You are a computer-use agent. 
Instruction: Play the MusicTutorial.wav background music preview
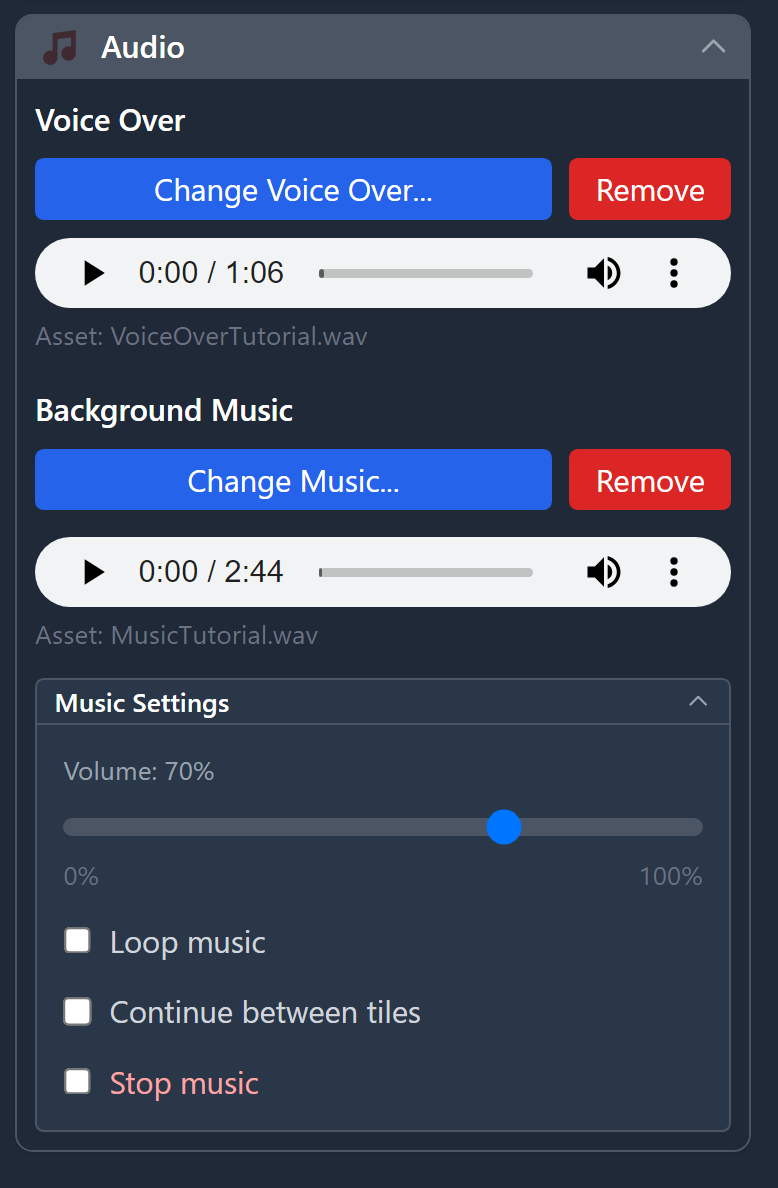tap(93, 572)
